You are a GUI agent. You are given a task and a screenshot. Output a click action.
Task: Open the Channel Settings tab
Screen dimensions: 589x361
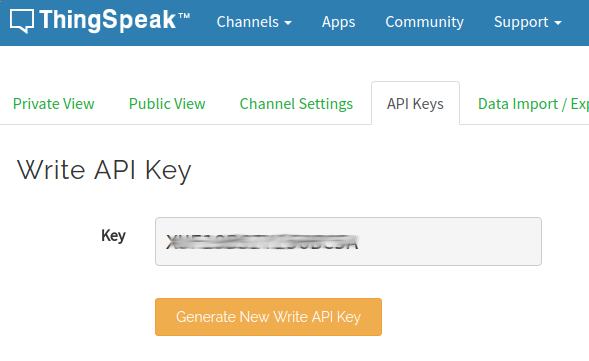click(296, 104)
